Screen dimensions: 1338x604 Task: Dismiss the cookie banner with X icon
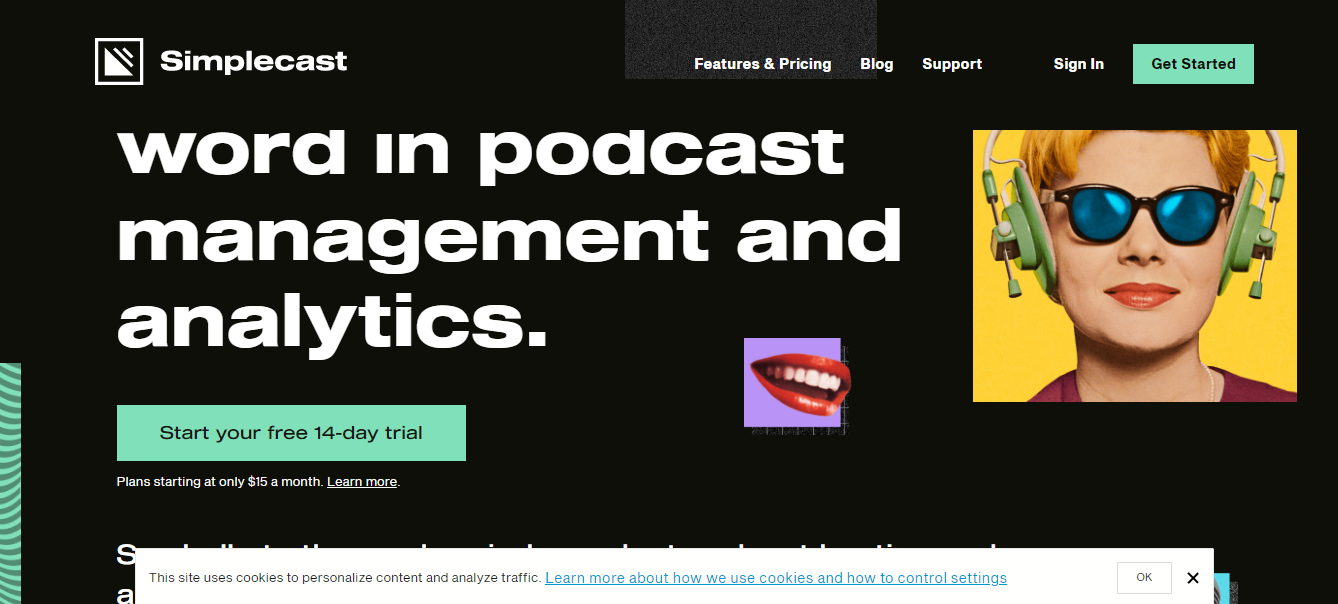(x=1192, y=578)
